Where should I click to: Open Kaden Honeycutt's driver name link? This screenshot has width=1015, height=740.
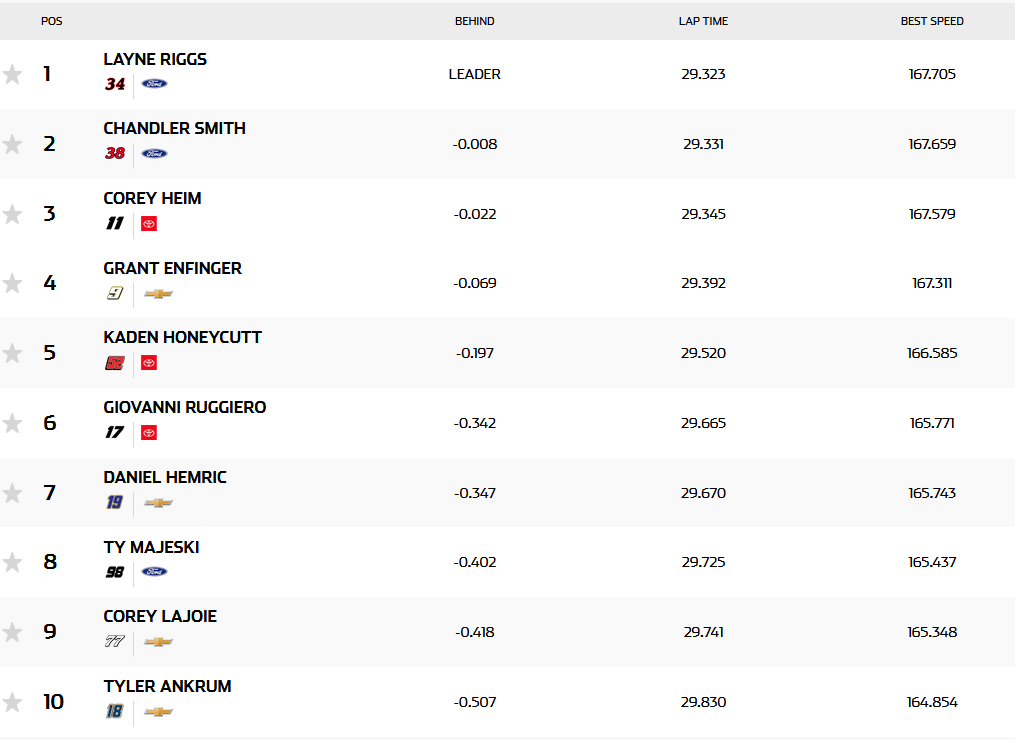[x=183, y=337]
